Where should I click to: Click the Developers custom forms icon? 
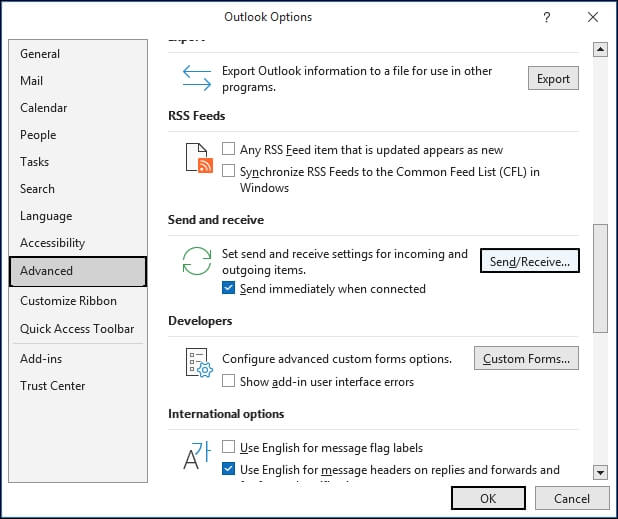(197, 364)
